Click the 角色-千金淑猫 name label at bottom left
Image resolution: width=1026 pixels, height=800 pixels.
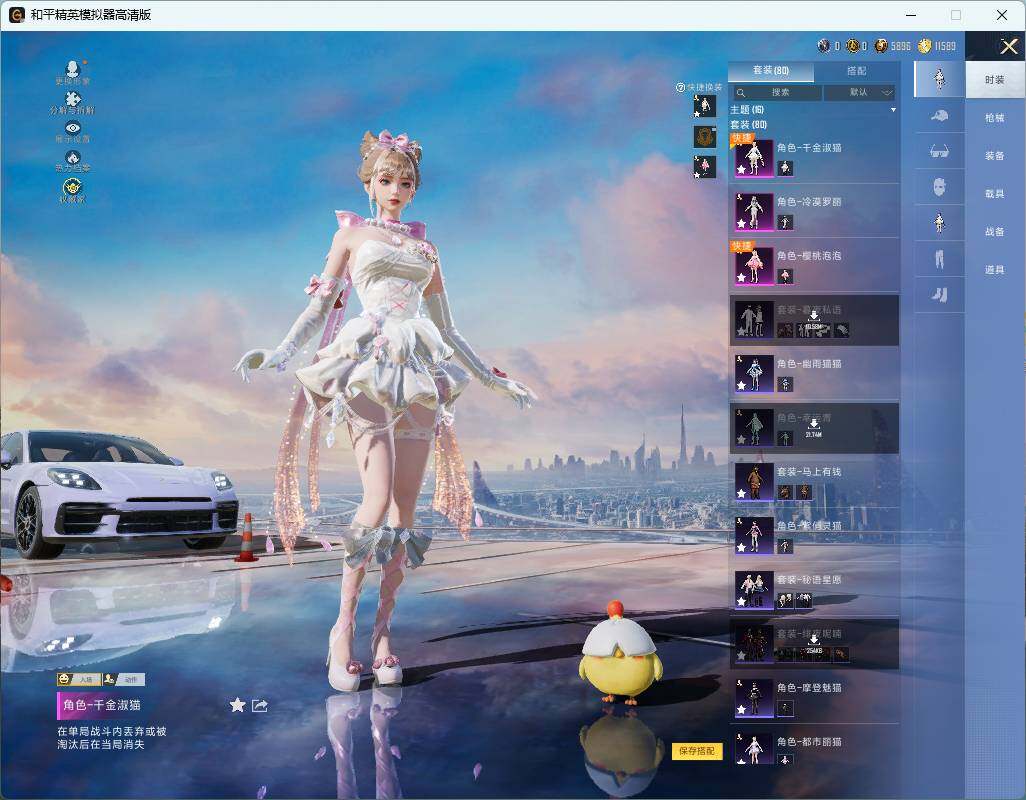coord(101,705)
